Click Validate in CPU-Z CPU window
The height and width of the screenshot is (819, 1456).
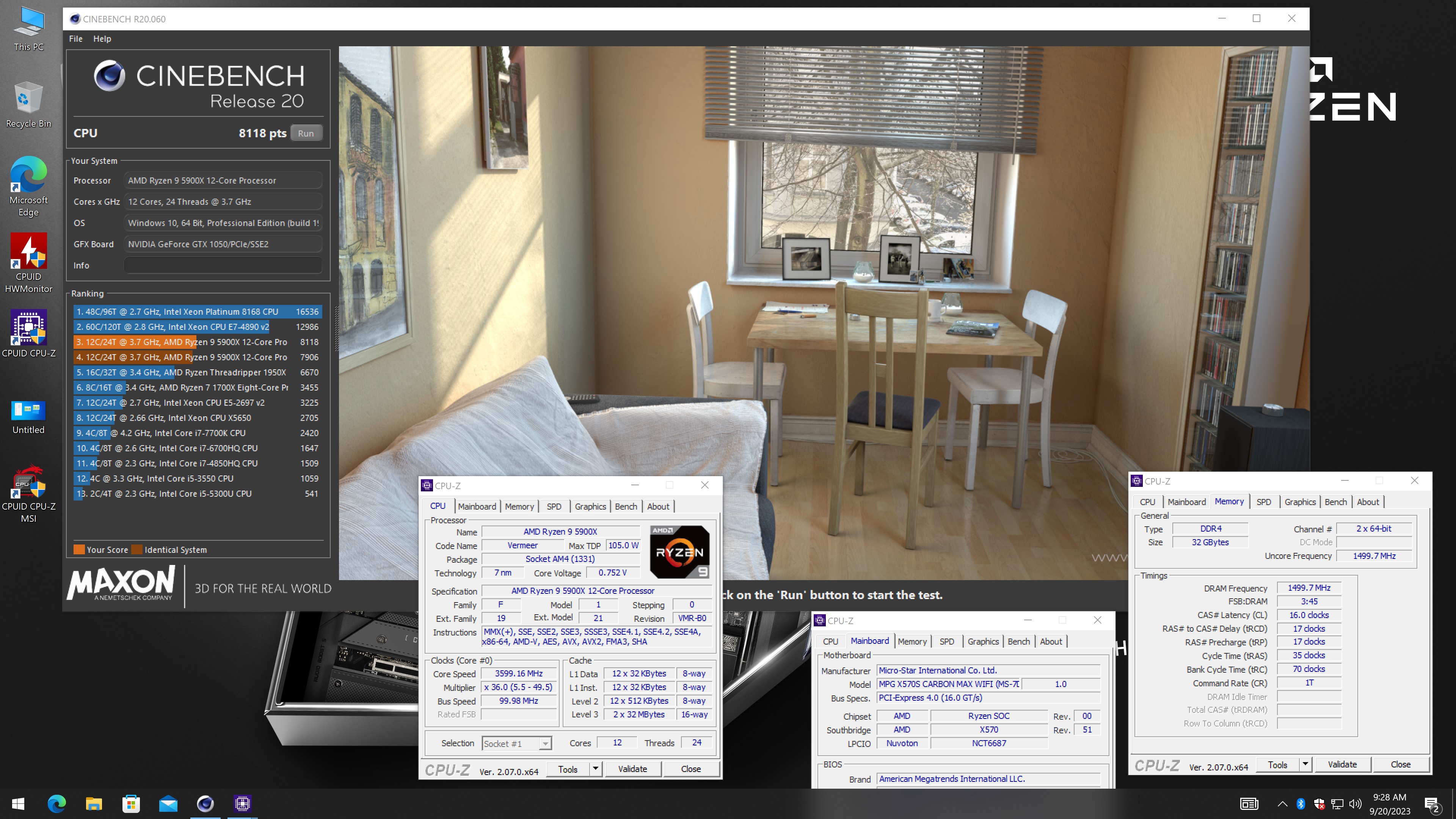[632, 769]
